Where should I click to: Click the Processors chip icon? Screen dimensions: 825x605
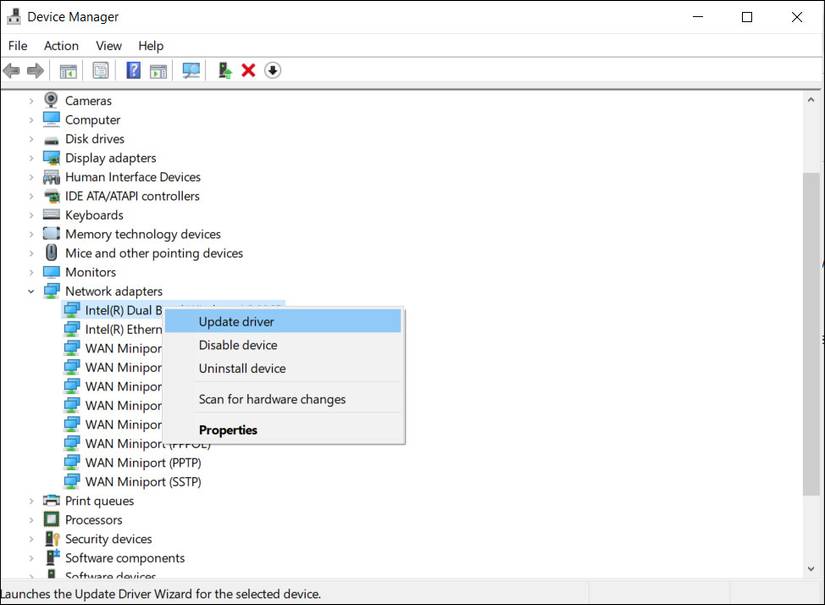tap(51, 519)
